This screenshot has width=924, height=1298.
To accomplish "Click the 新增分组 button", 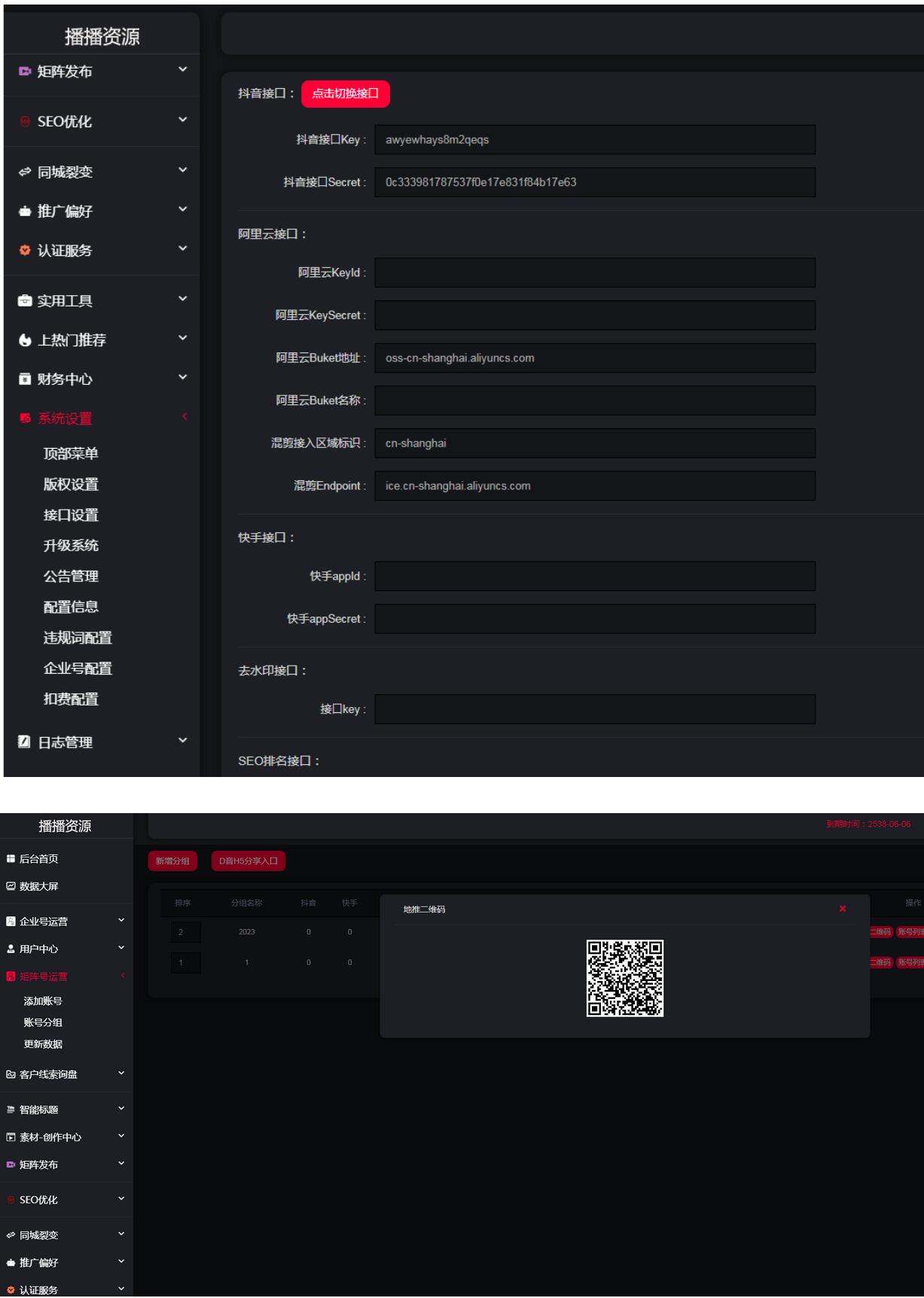I will click(x=172, y=861).
